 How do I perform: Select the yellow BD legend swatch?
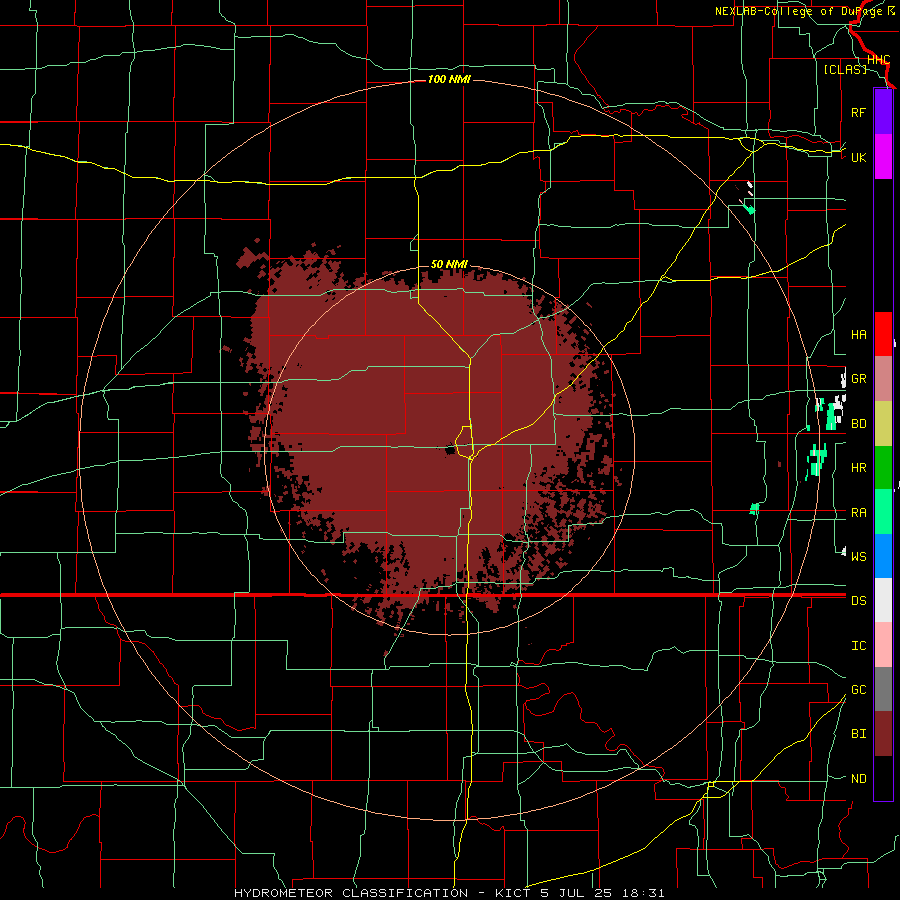pyautogui.click(x=883, y=423)
